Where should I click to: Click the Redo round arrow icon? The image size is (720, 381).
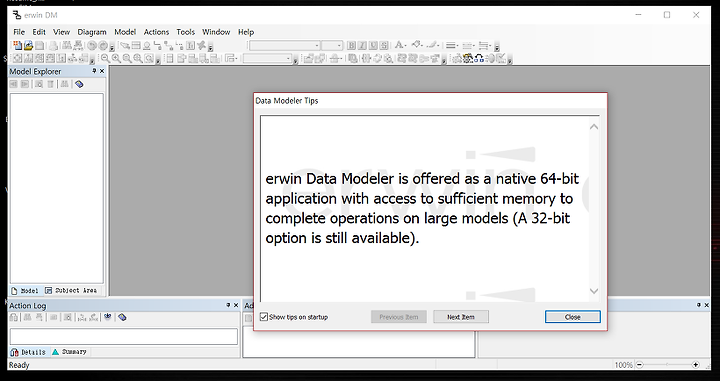coord(103,45)
